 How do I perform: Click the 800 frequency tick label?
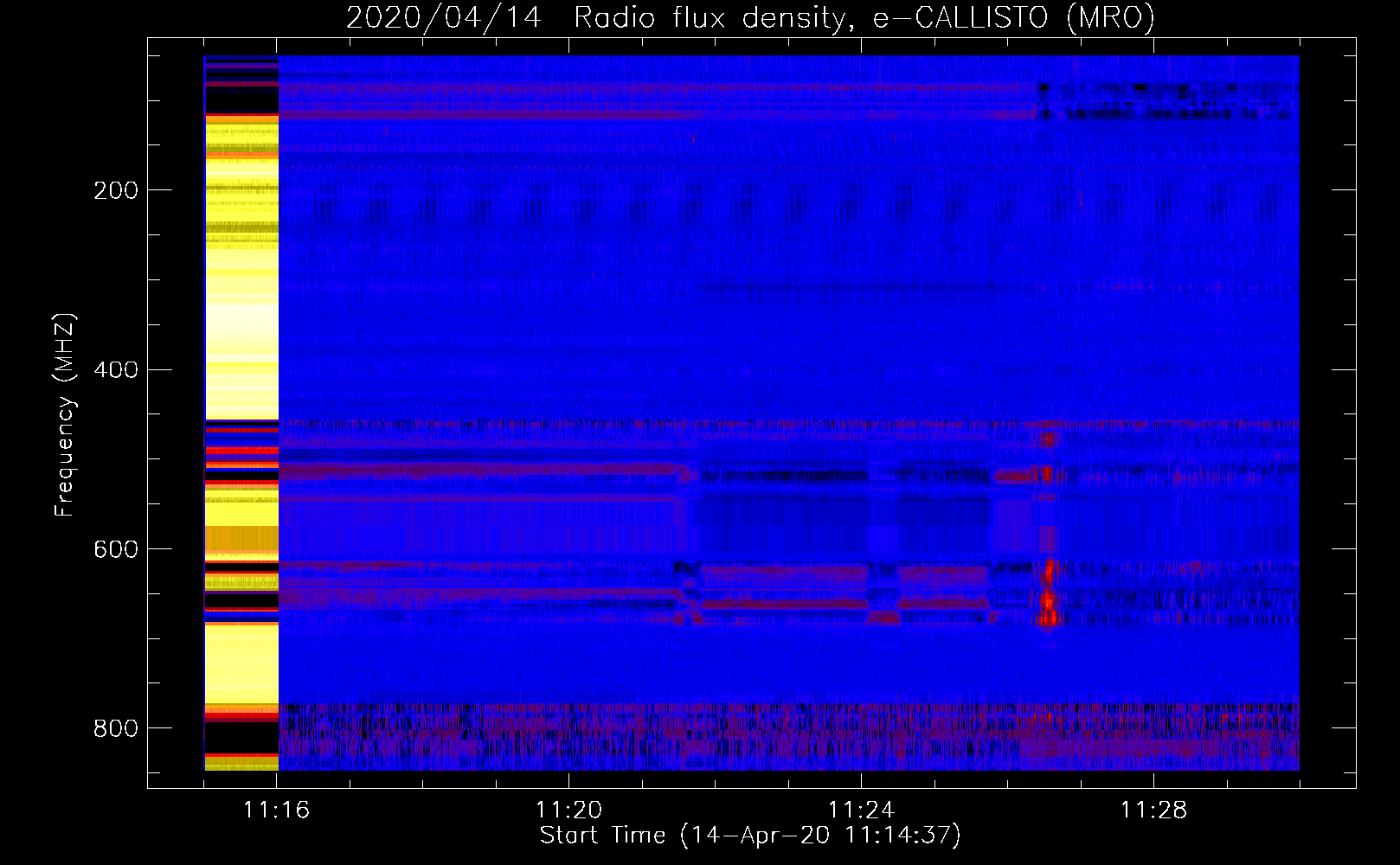click(116, 728)
